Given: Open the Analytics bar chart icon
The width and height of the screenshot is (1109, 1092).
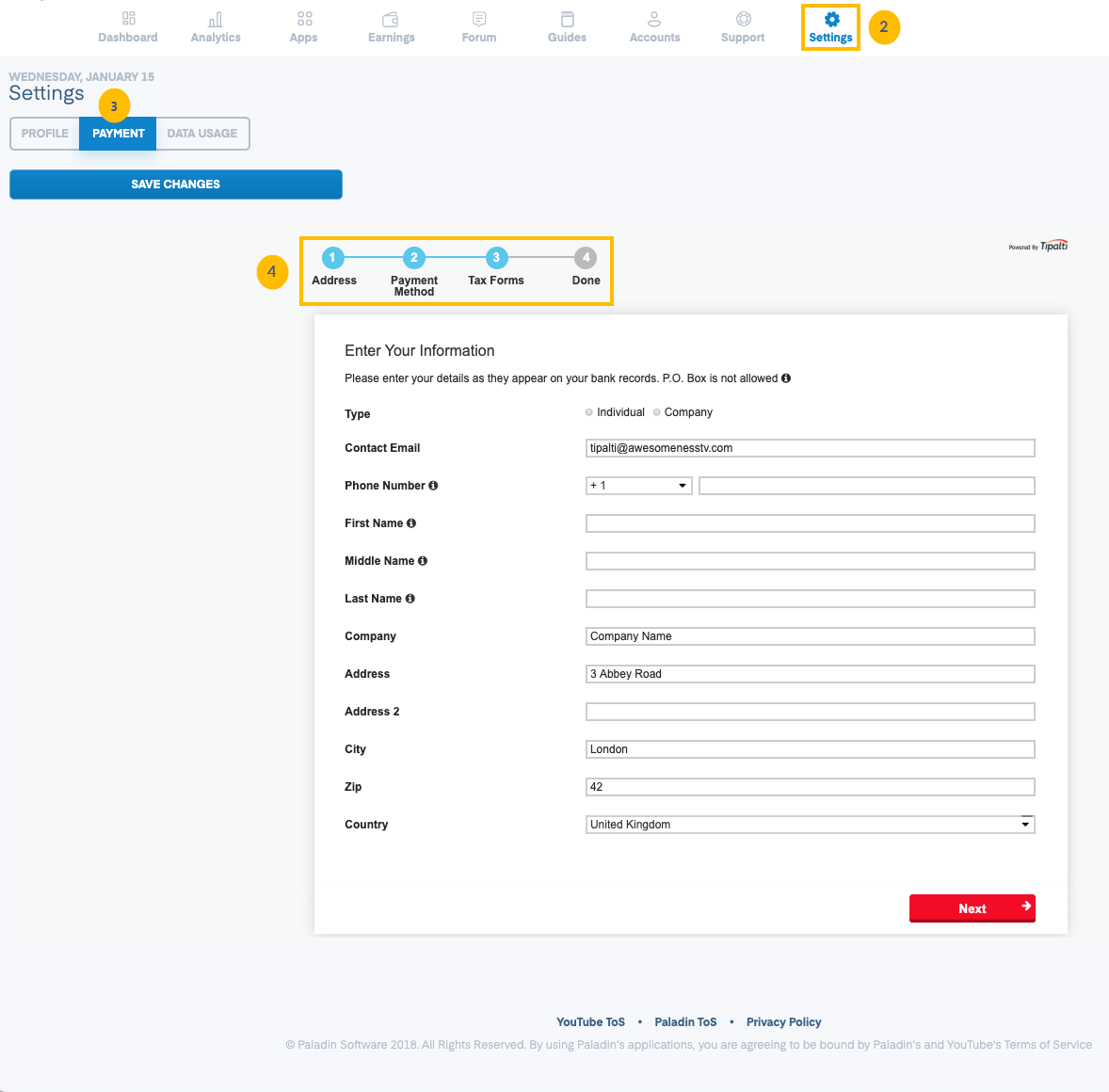Looking at the screenshot, I should [x=216, y=19].
